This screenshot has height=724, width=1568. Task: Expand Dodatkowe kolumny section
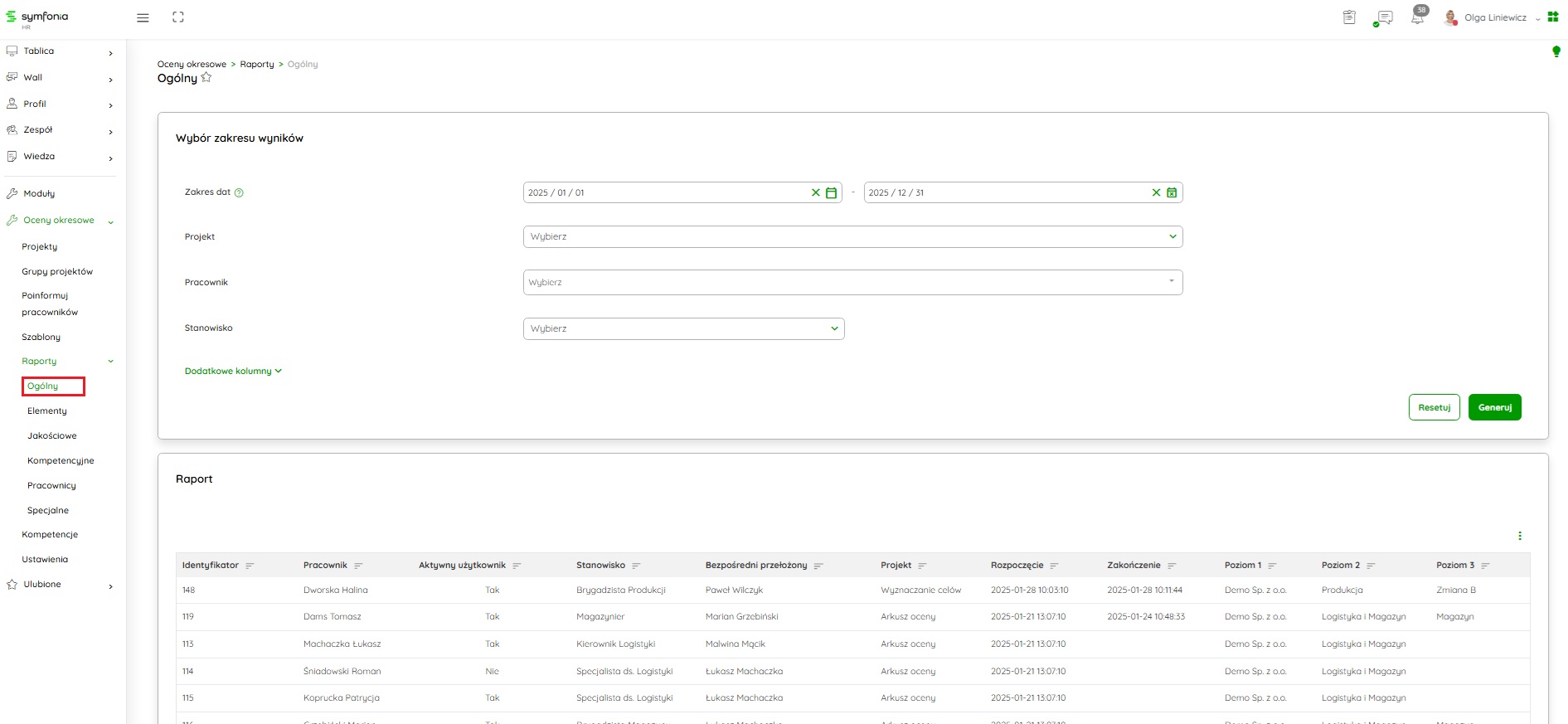pyautogui.click(x=233, y=372)
